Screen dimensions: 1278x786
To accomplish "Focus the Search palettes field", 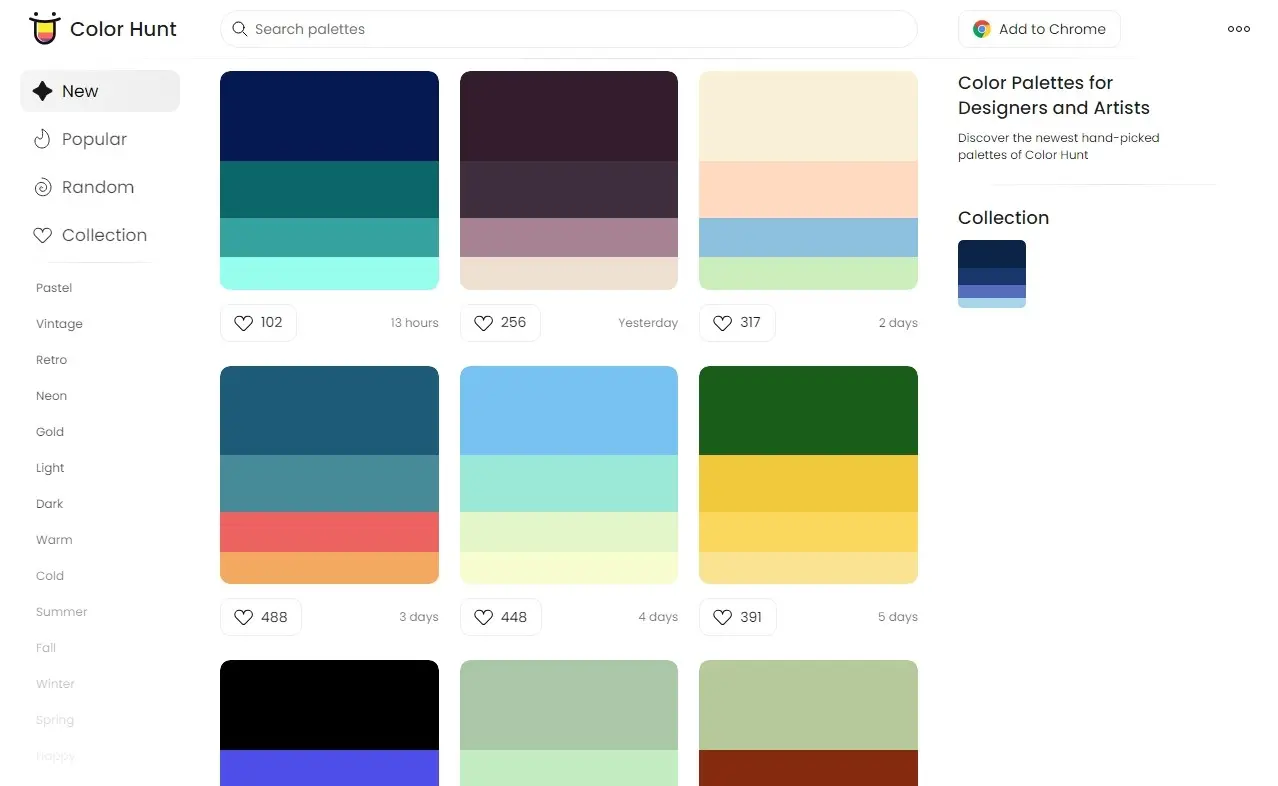I will click(x=568, y=29).
